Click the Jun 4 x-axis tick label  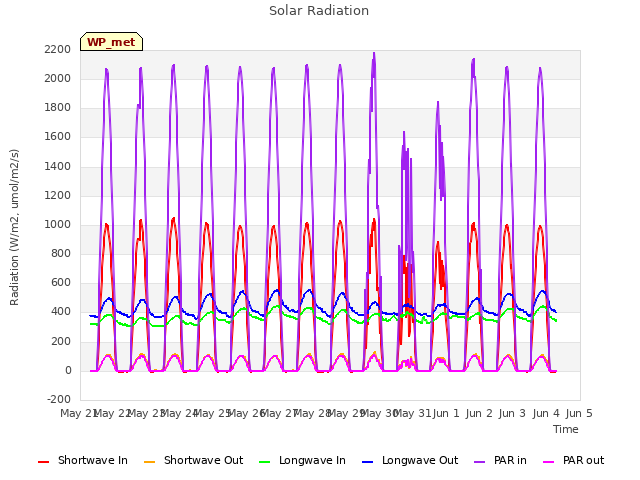coord(546,413)
